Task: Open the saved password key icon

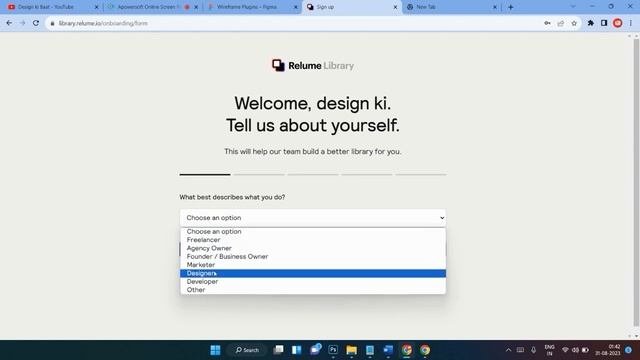Action: coord(547,23)
